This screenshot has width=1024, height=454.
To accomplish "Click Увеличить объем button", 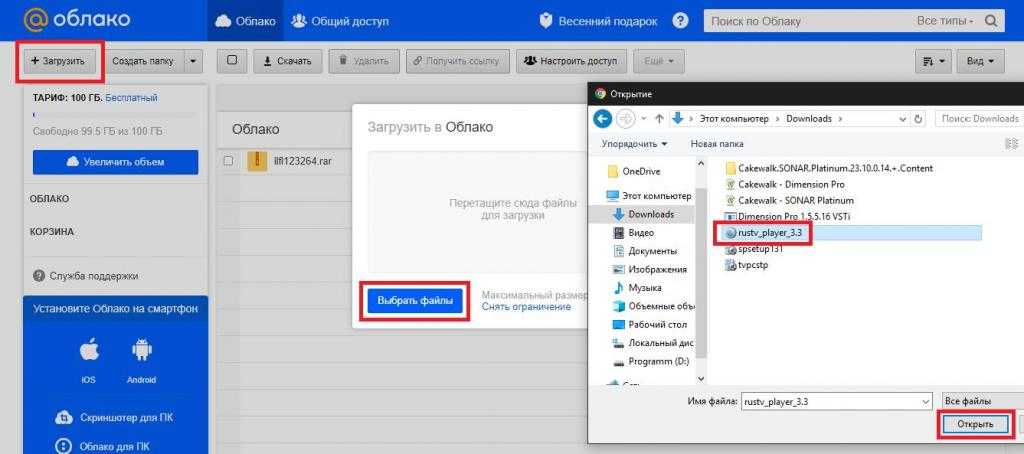I will pos(116,162).
